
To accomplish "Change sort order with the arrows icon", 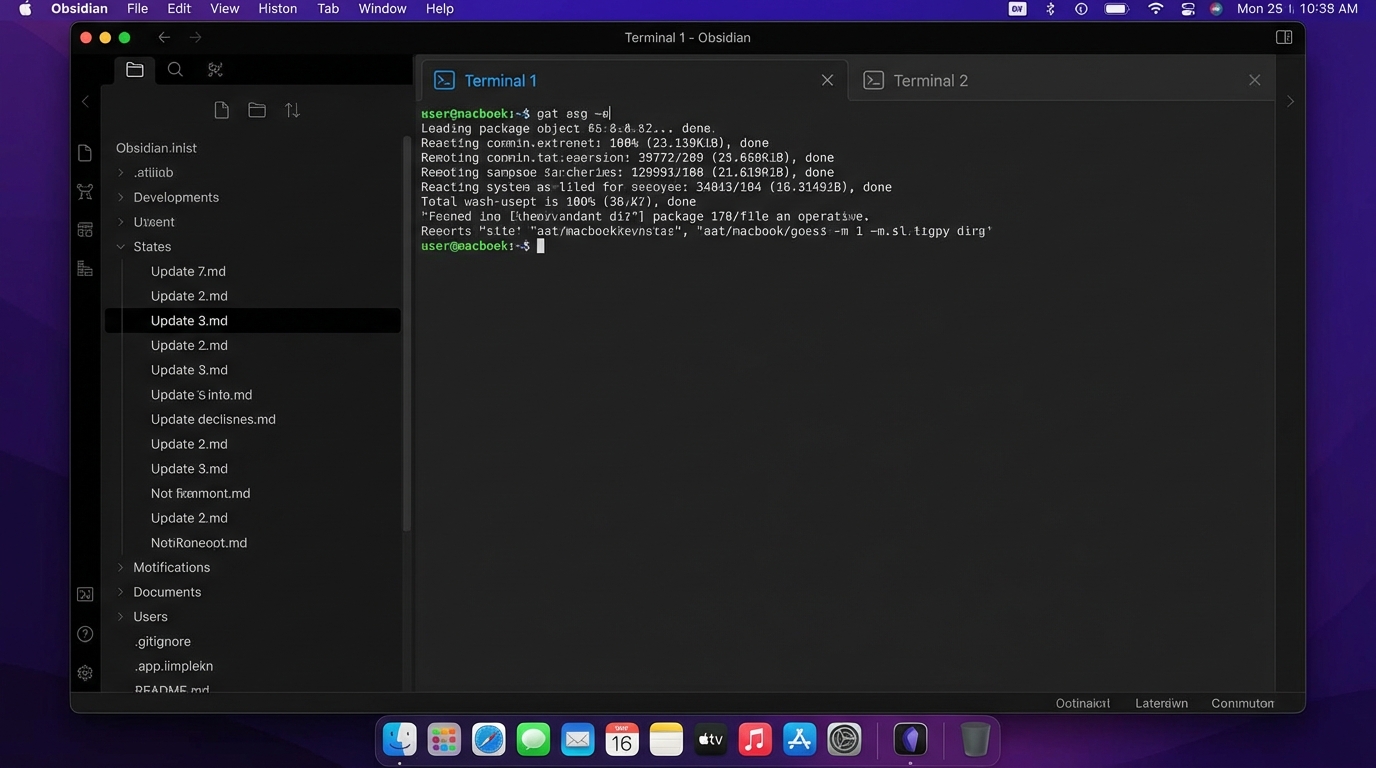I will [292, 110].
